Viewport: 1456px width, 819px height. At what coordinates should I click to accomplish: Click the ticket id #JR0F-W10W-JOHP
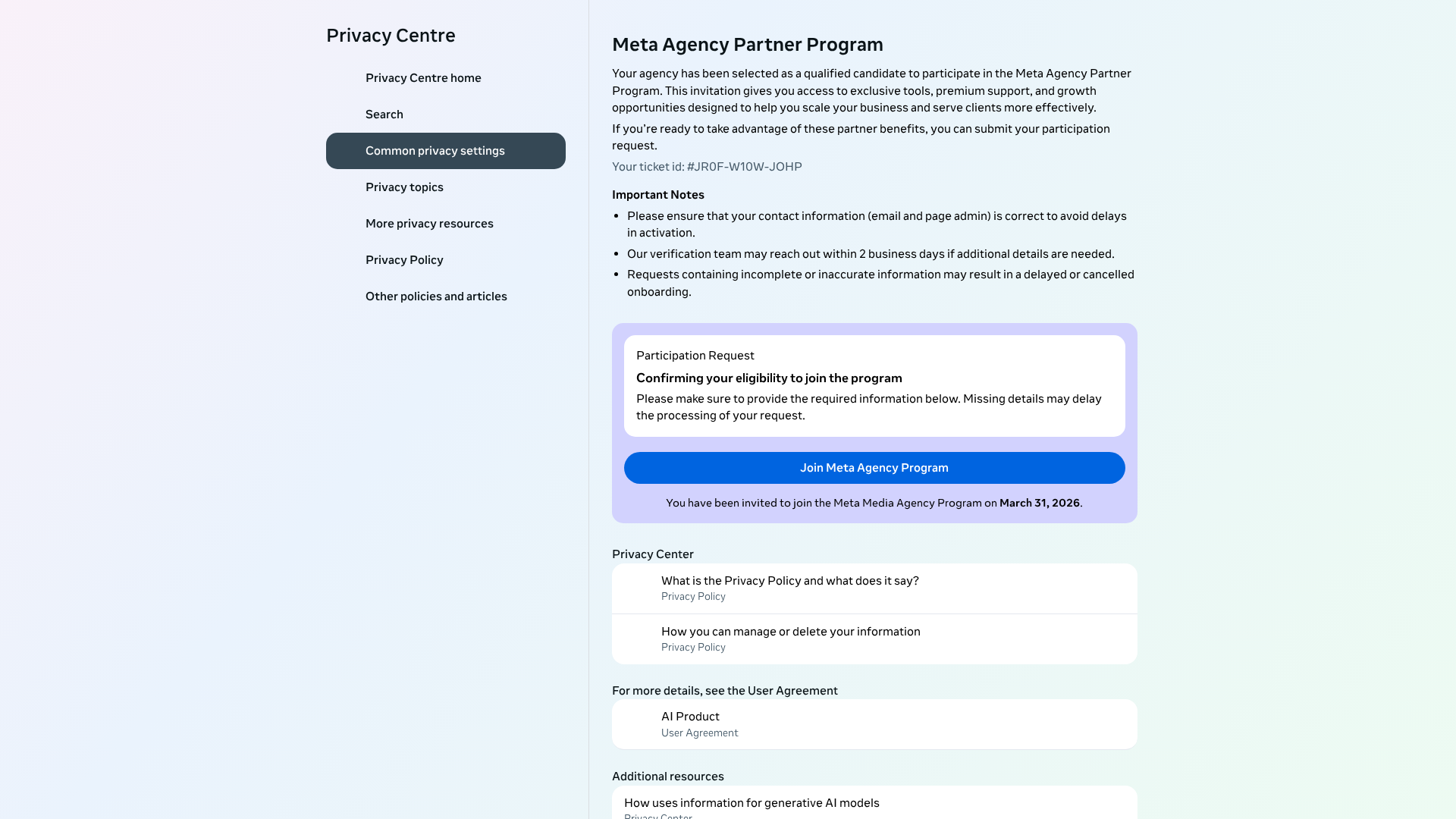click(707, 166)
